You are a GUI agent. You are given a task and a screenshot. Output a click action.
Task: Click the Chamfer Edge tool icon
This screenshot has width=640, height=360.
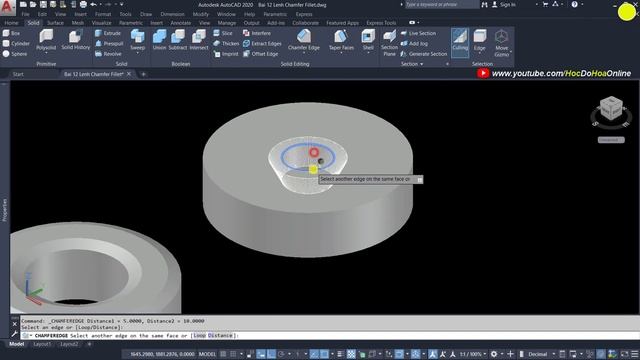tap(304, 37)
